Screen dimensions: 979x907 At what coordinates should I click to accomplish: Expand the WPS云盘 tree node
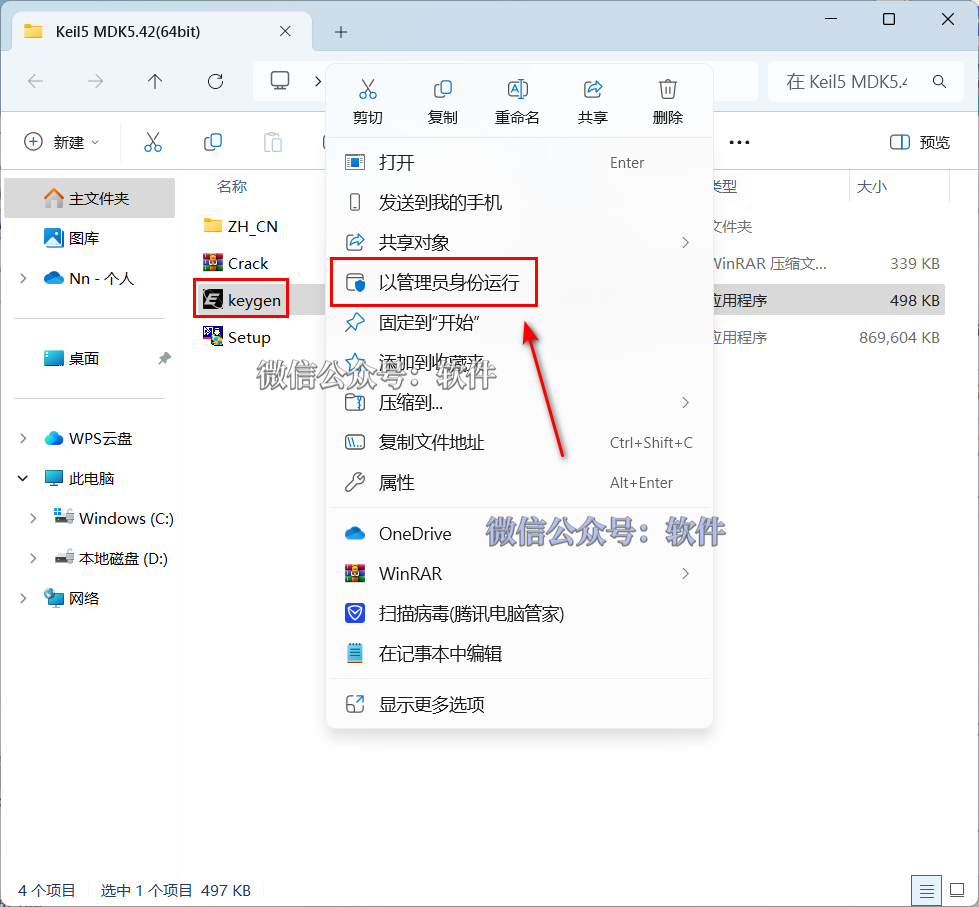23,439
